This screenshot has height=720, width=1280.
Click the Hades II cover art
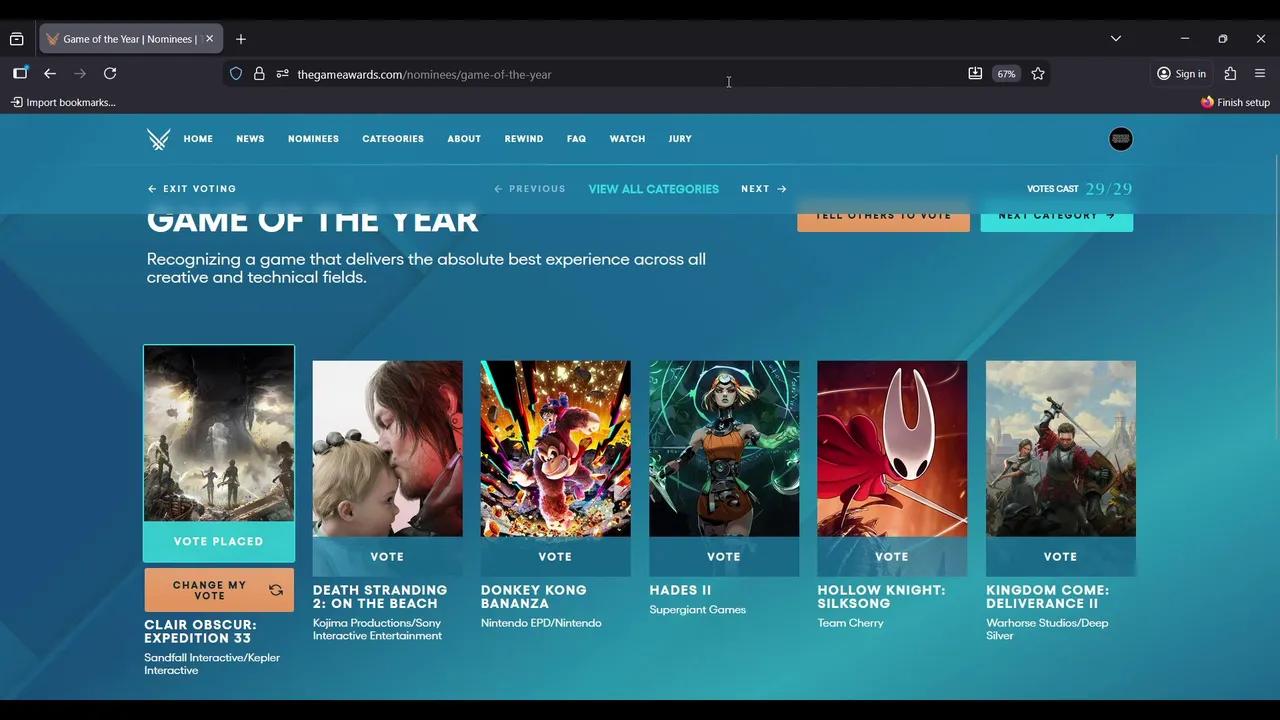(724, 449)
